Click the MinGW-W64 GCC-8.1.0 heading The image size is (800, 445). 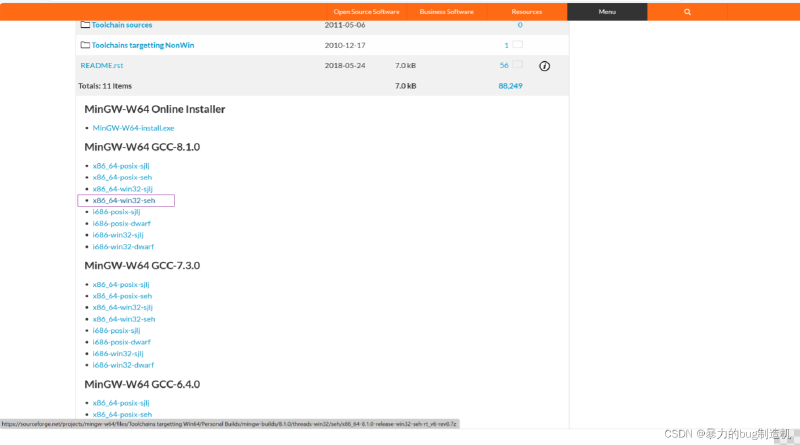[x=142, y=147]
